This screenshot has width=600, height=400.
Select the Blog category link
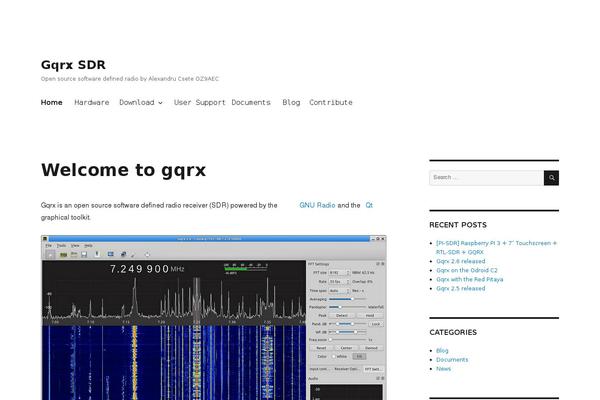pos(442,351)
